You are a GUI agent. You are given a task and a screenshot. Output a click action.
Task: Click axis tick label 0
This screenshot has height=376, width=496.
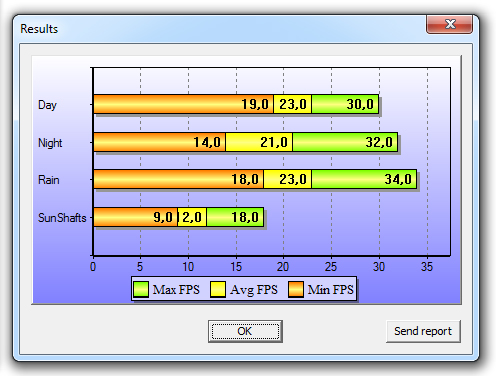[93, 267]
